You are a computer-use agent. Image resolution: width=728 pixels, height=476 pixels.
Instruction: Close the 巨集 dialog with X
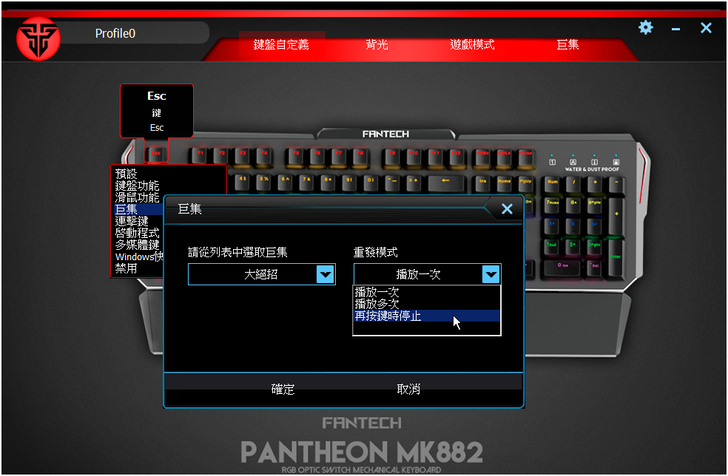pyautogui.click(x=507, y=209)
